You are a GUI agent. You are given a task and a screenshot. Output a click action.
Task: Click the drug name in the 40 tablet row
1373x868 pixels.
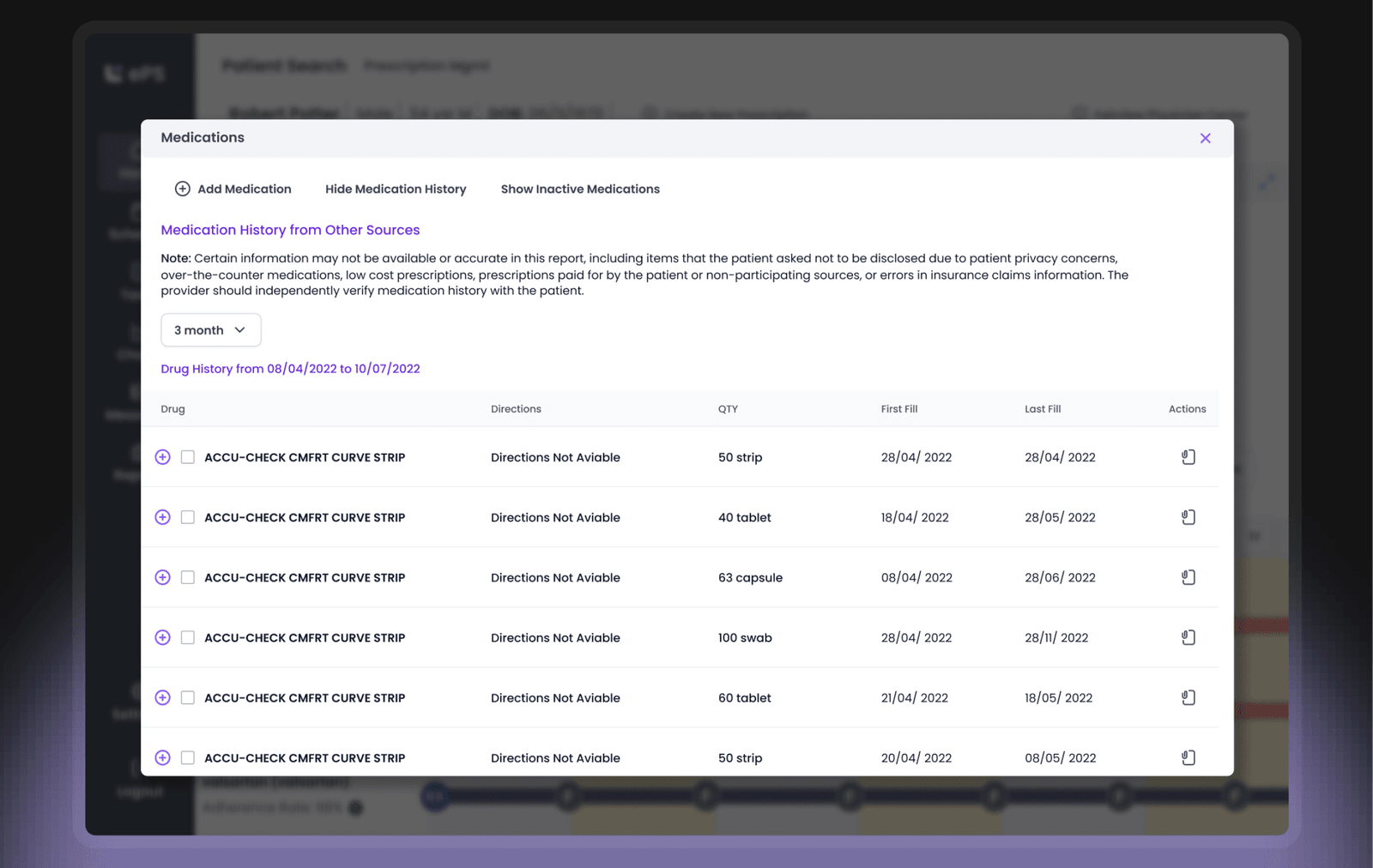point(305,517)
